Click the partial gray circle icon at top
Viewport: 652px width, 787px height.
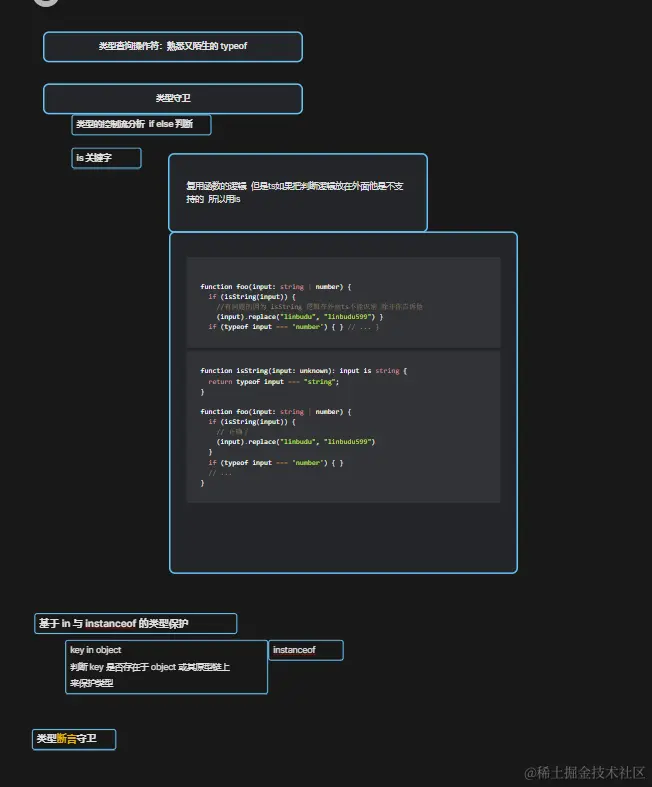pyautogui.click(x=45, y=3)
